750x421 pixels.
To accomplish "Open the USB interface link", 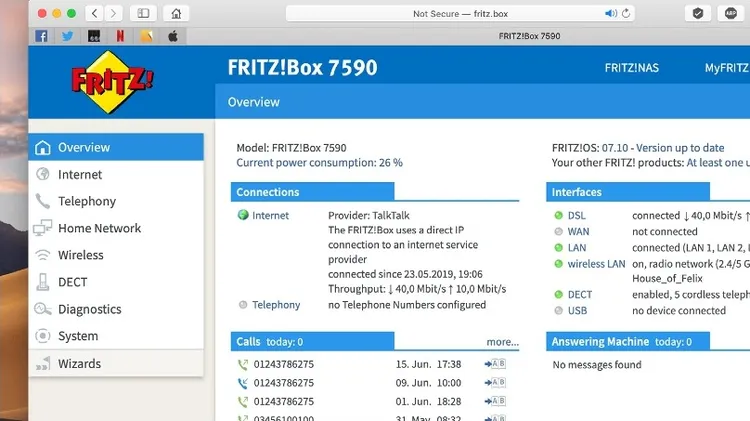I will [577, 310].
